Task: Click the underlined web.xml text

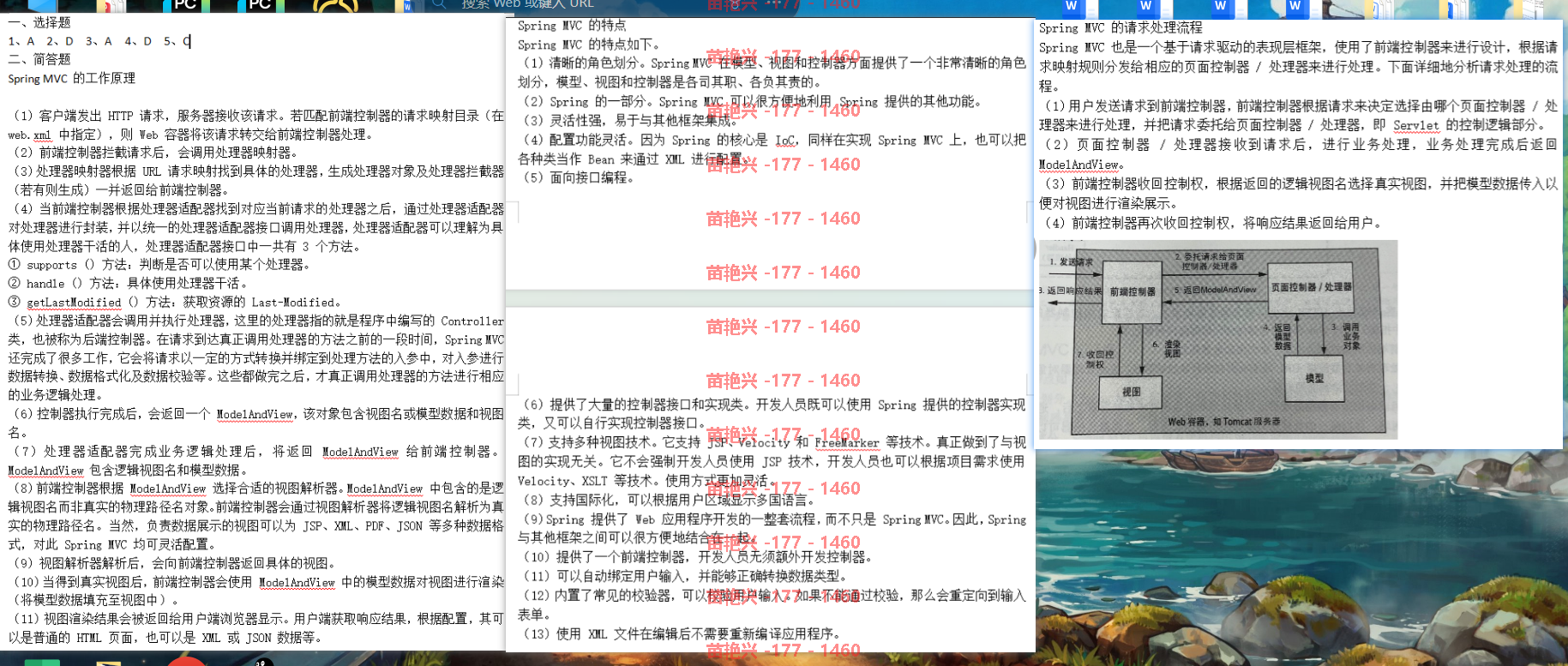Action: 30,135
